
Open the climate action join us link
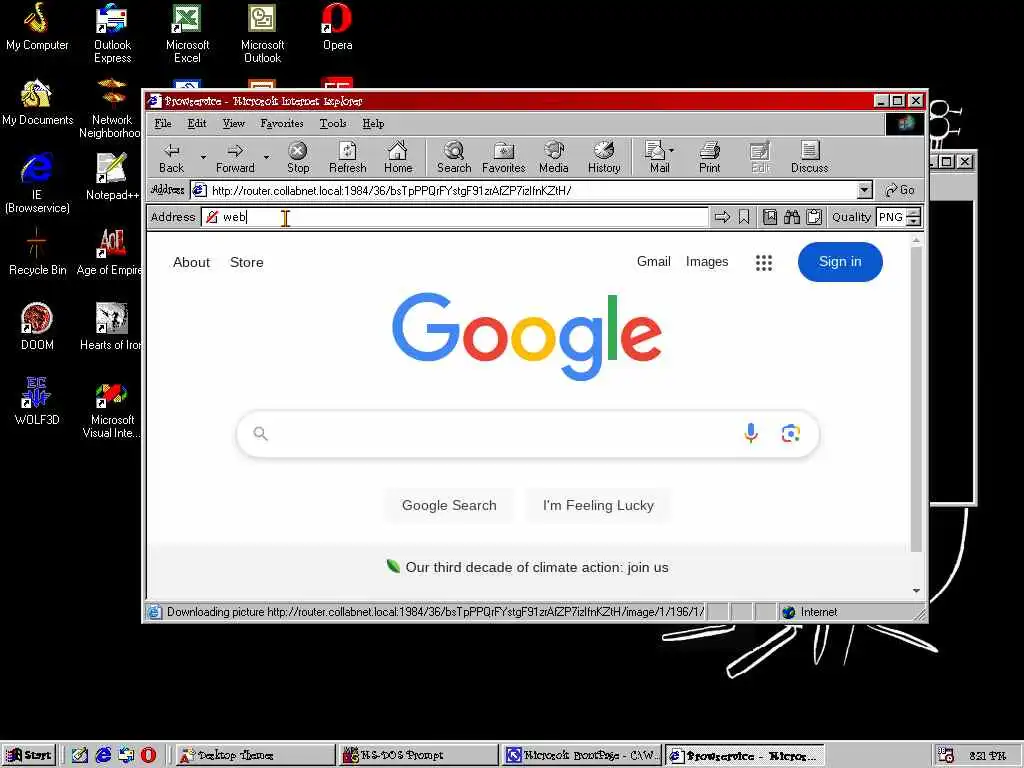pyautogui.click(x=536, y=567)
